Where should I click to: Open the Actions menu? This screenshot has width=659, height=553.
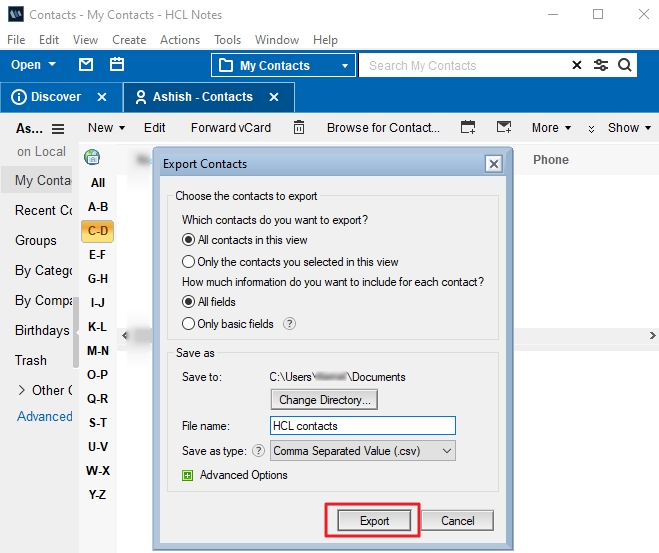[x=180, y=40]
